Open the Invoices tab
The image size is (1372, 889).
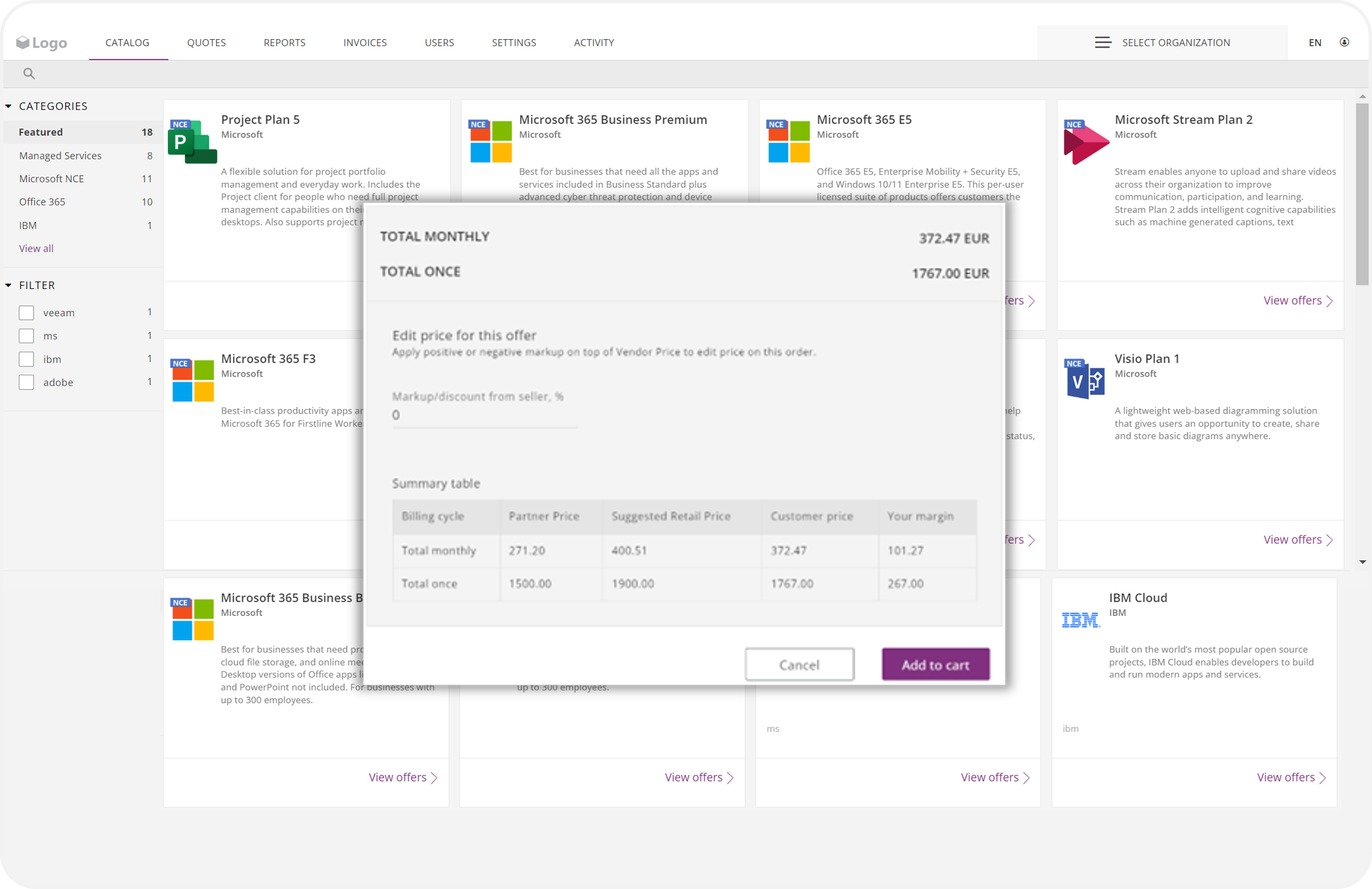[x=365, y=42]
